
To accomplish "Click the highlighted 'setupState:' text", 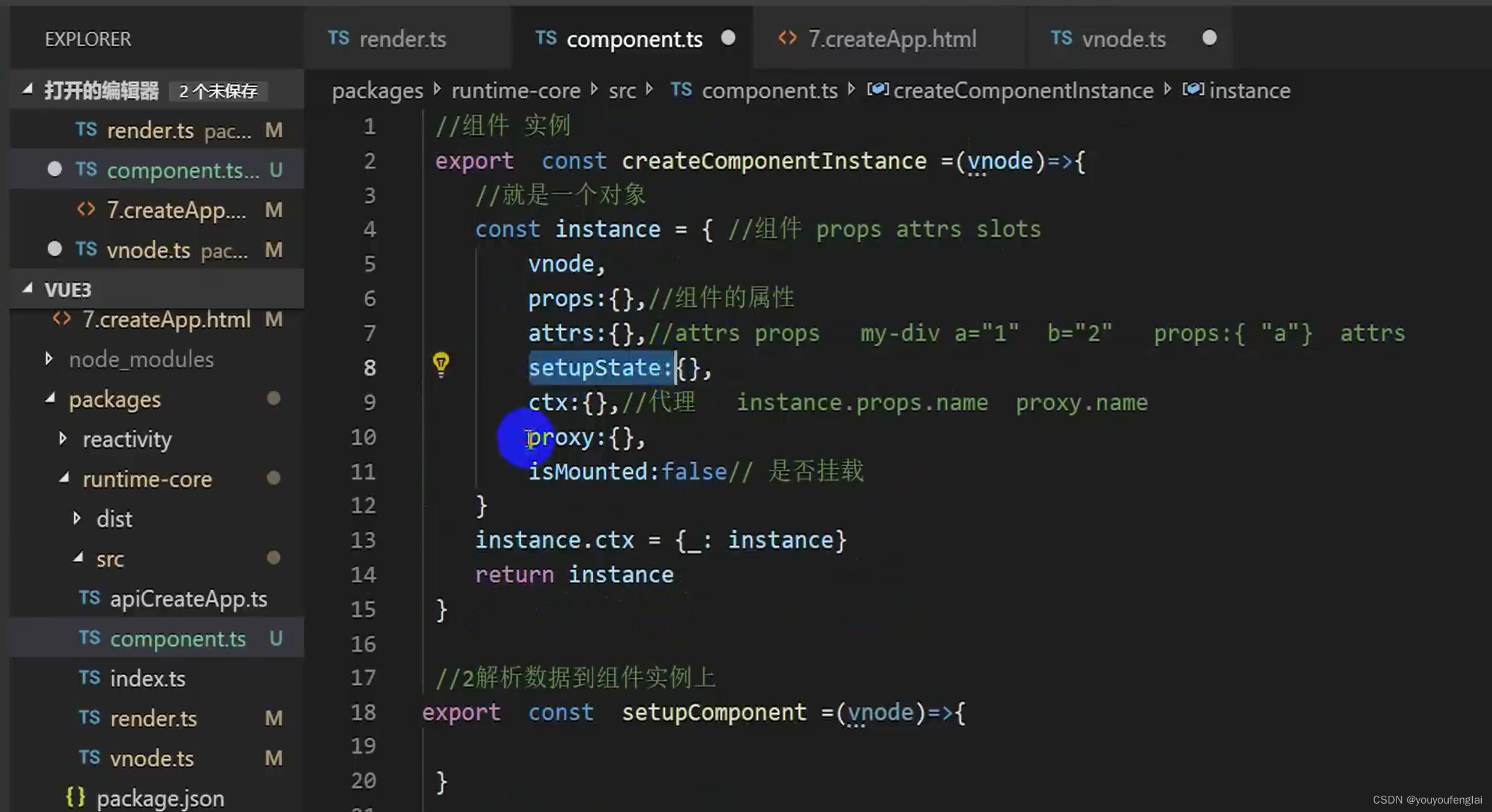I will [601, 367].
